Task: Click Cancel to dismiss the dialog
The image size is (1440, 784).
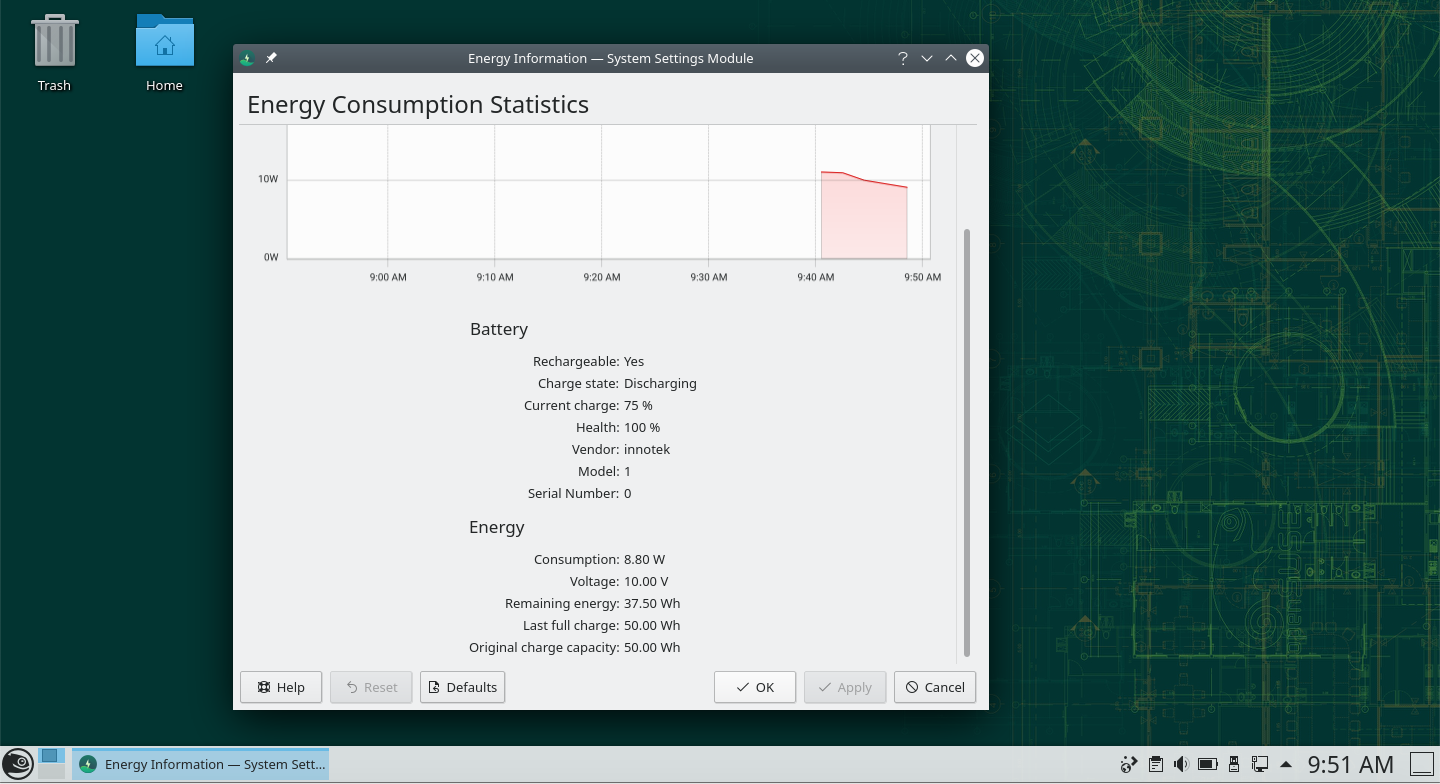Action: click(935, 687)
